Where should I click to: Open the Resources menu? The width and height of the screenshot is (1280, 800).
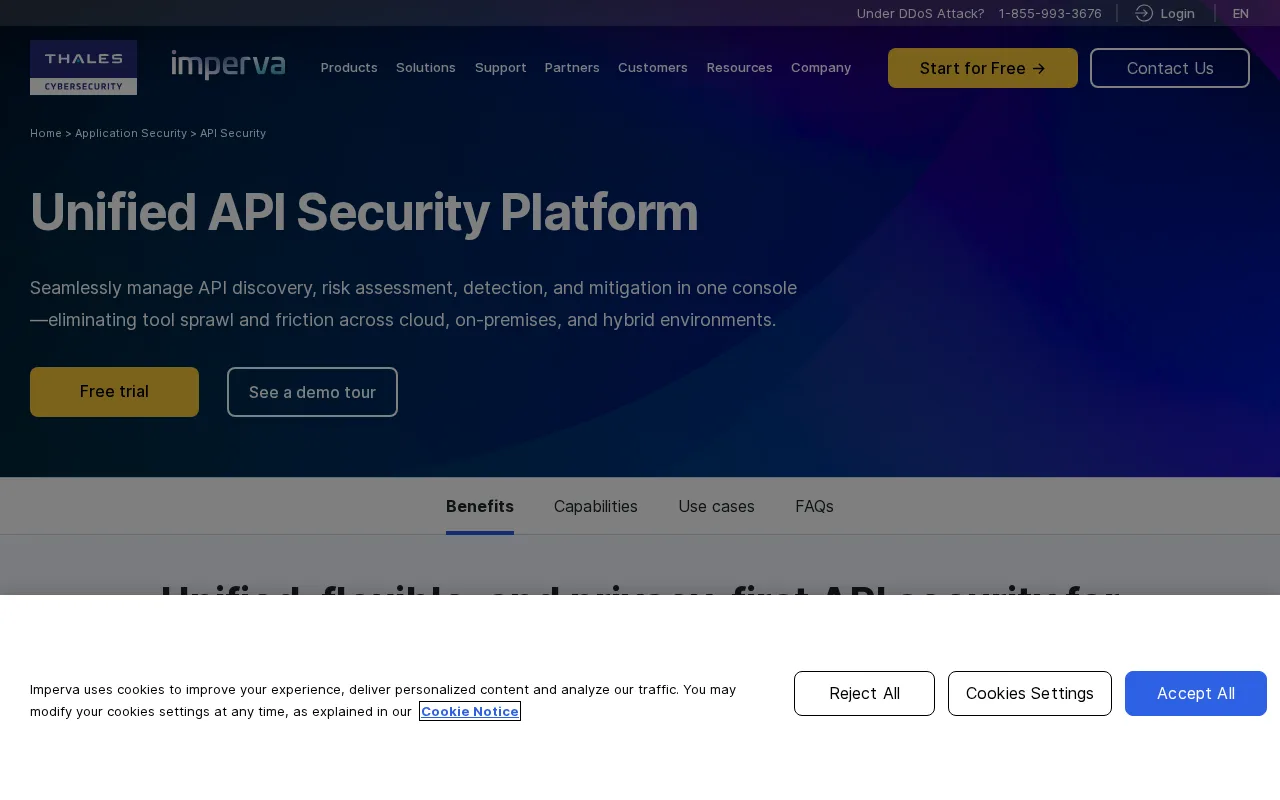coord(740,67)
